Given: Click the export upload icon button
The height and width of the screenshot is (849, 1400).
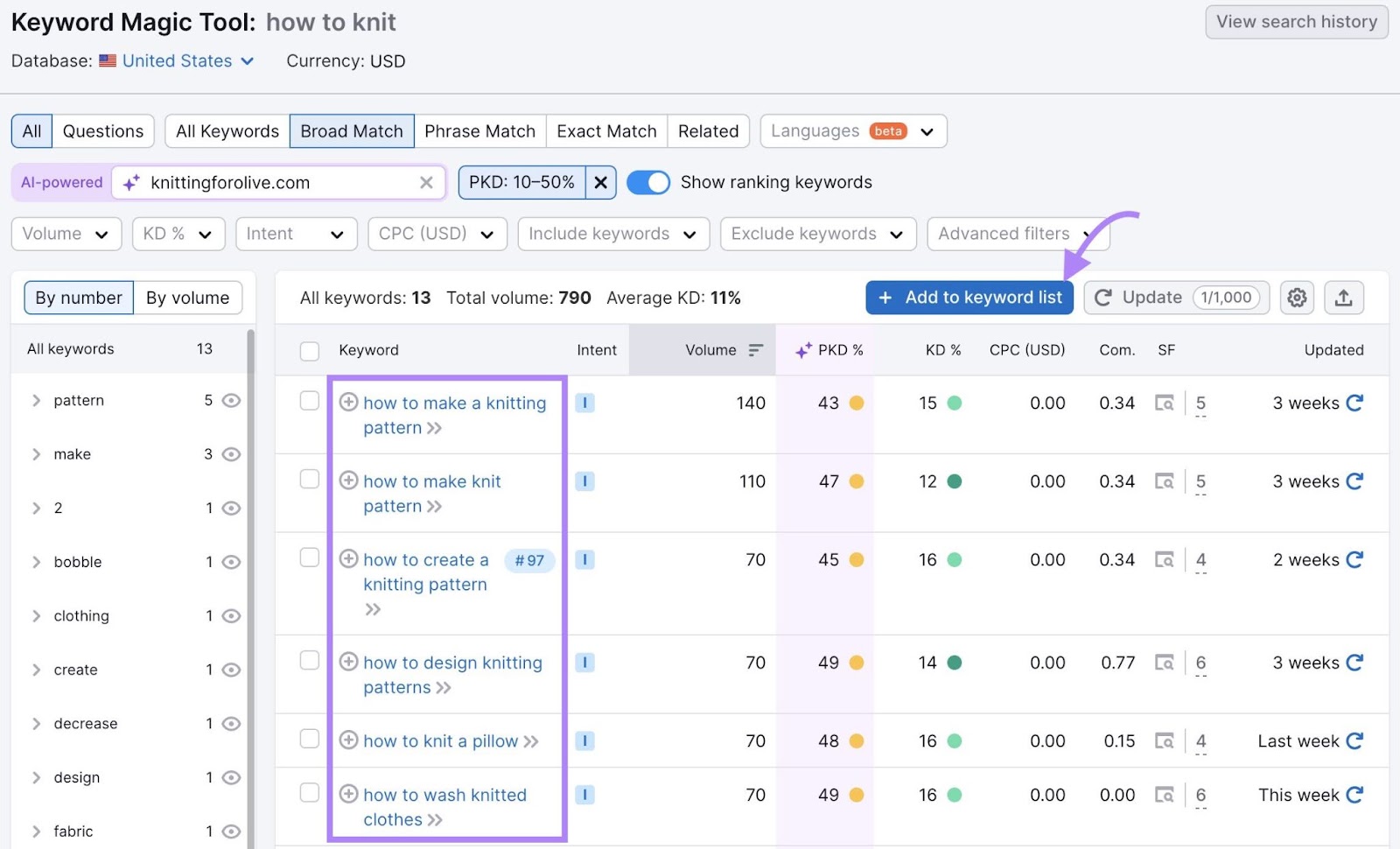Looking at the screenshot, I should click(x=1343, y=298).
